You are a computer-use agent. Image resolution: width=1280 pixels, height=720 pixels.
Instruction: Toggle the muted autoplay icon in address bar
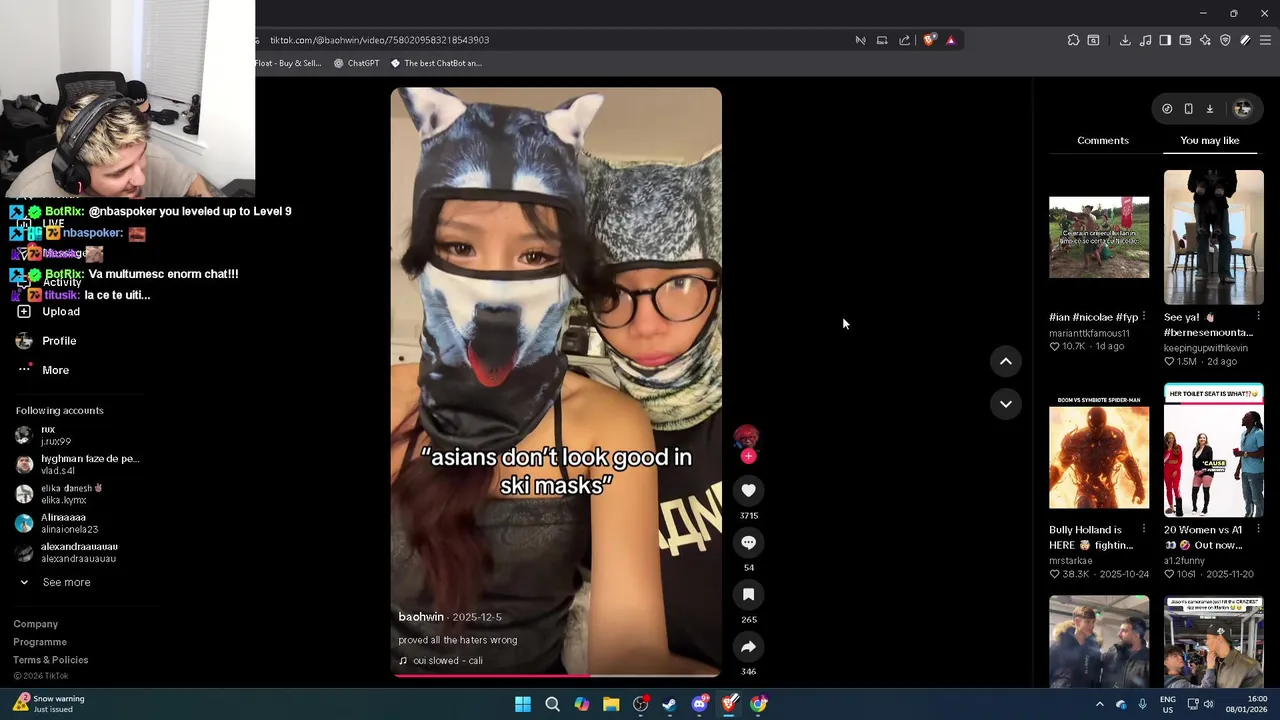[860, 40]
